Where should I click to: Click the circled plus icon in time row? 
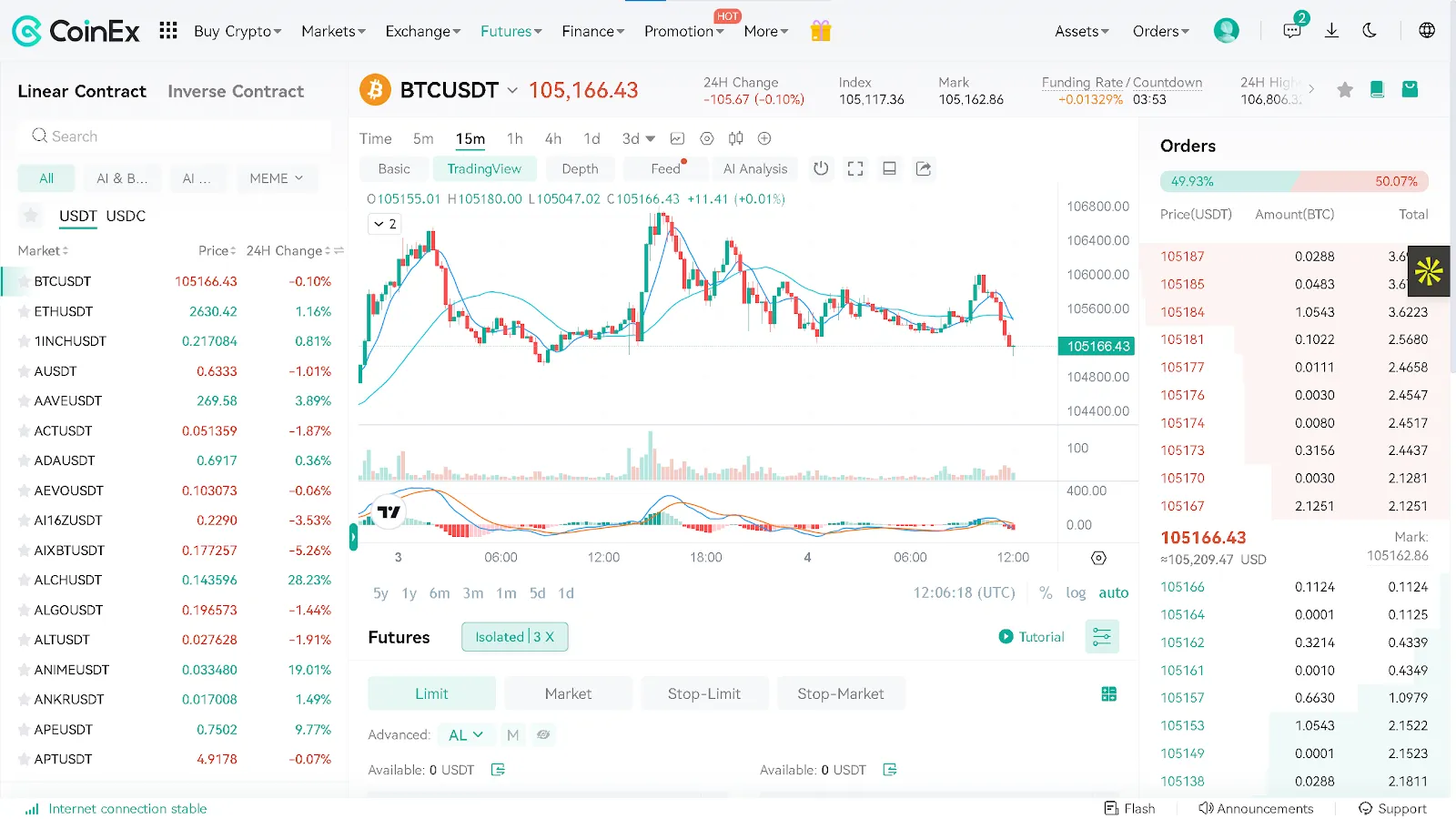pyautogui.click(x=764, y=138)
